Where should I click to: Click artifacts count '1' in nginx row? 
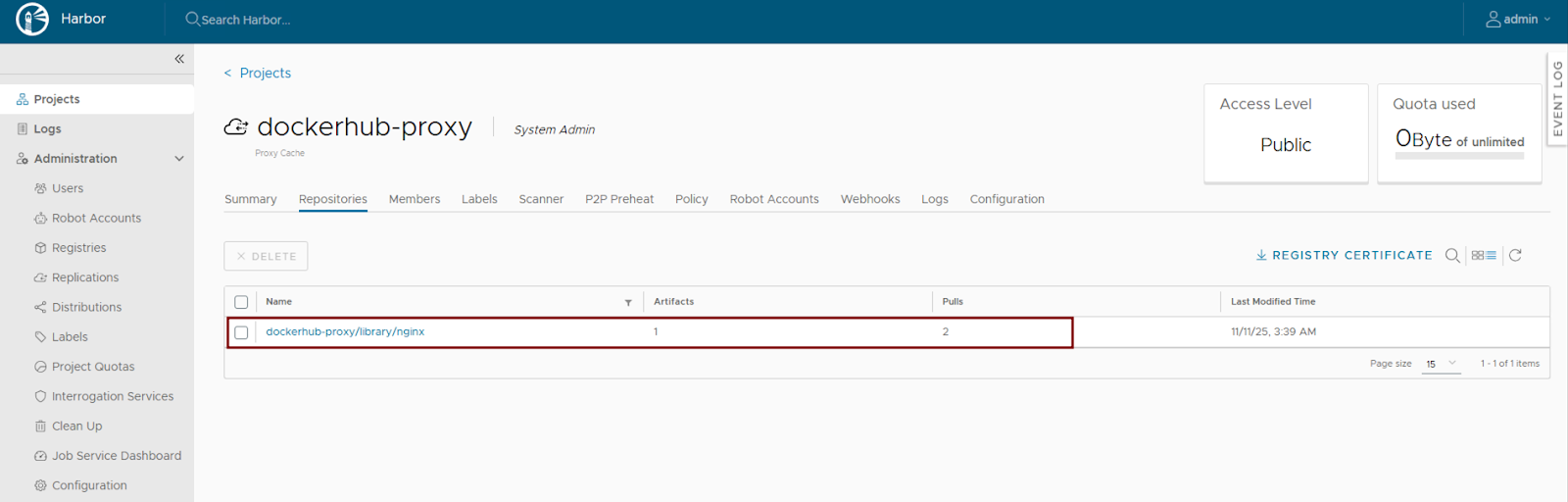(x=656, y=331)
